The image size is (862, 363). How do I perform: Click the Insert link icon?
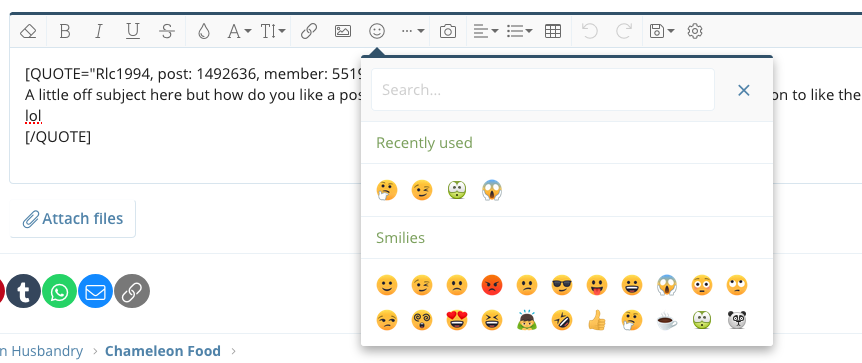point(309,31)
